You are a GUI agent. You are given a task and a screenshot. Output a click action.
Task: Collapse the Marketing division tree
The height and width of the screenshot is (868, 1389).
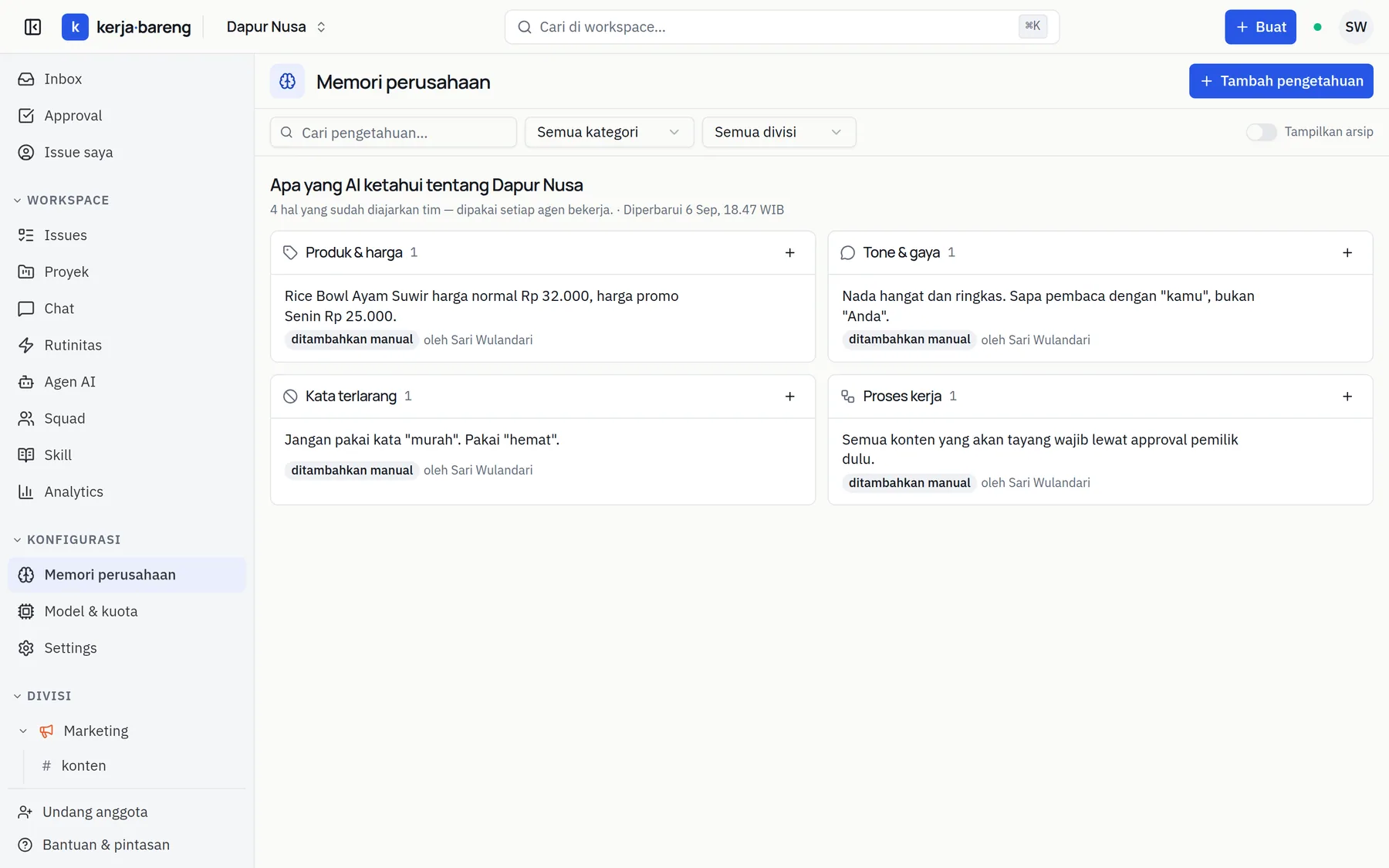point(23,731)
